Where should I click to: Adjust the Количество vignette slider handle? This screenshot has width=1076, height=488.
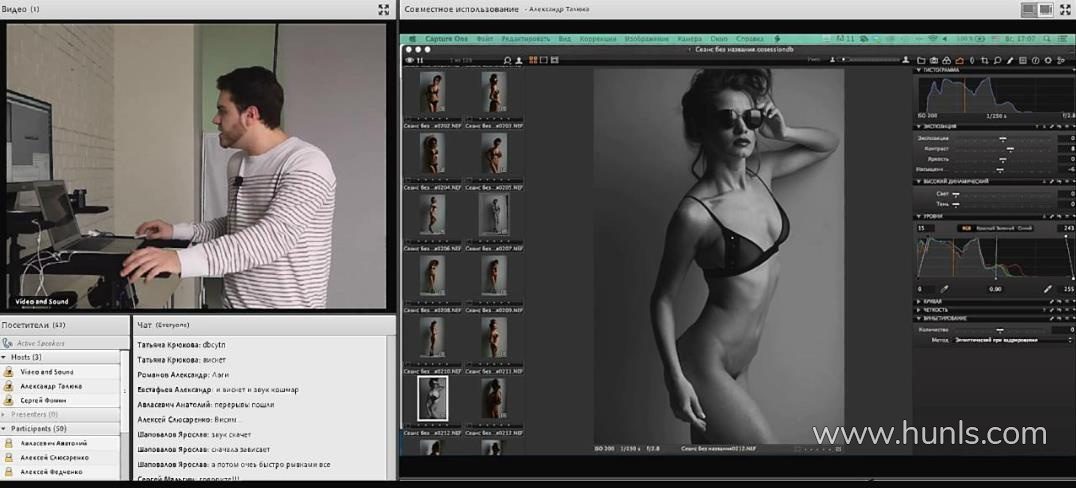(x=1001, y=329)
